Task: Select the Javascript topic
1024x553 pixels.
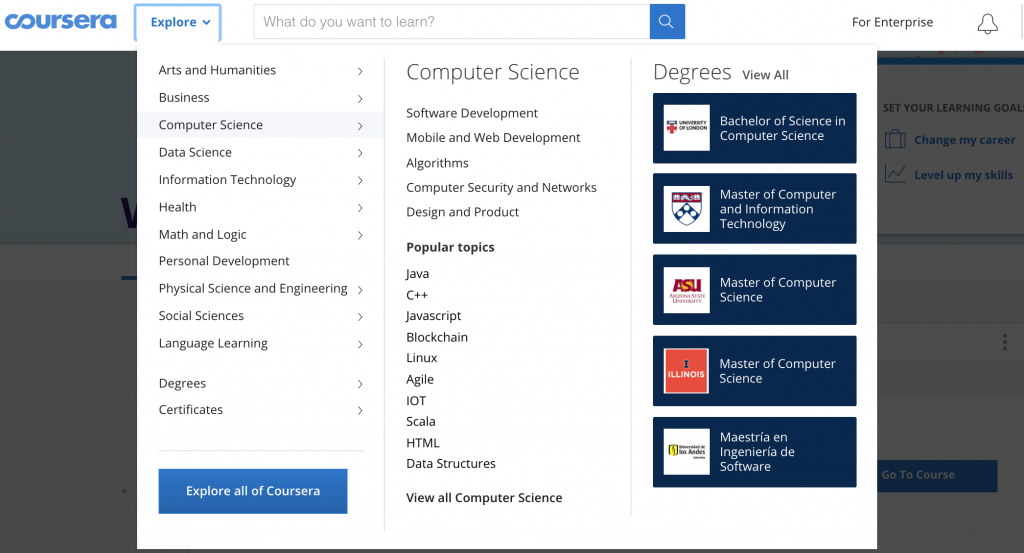Action: [x=433, y=316]
